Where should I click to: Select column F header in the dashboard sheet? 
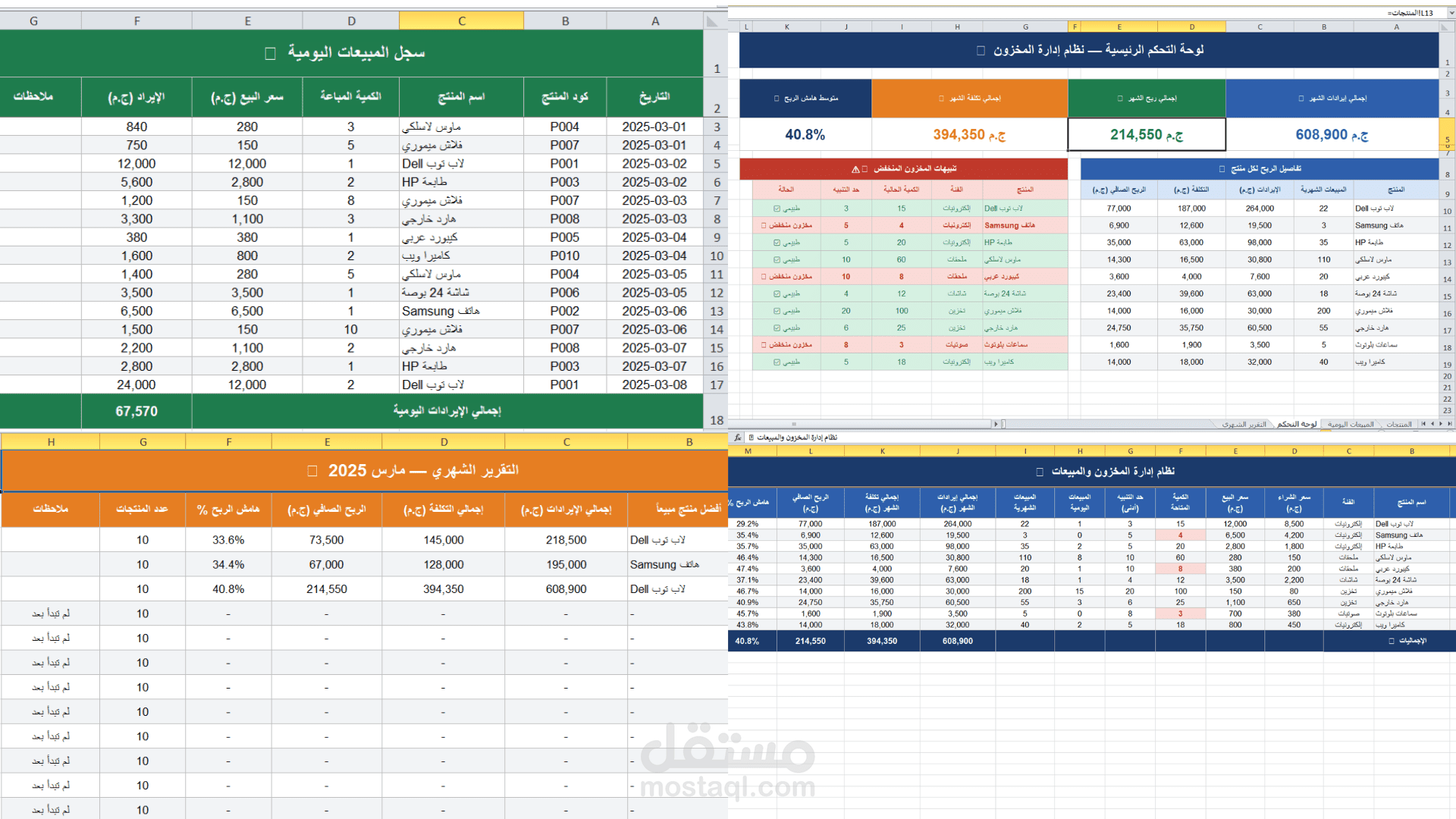tap(1075, 25)
